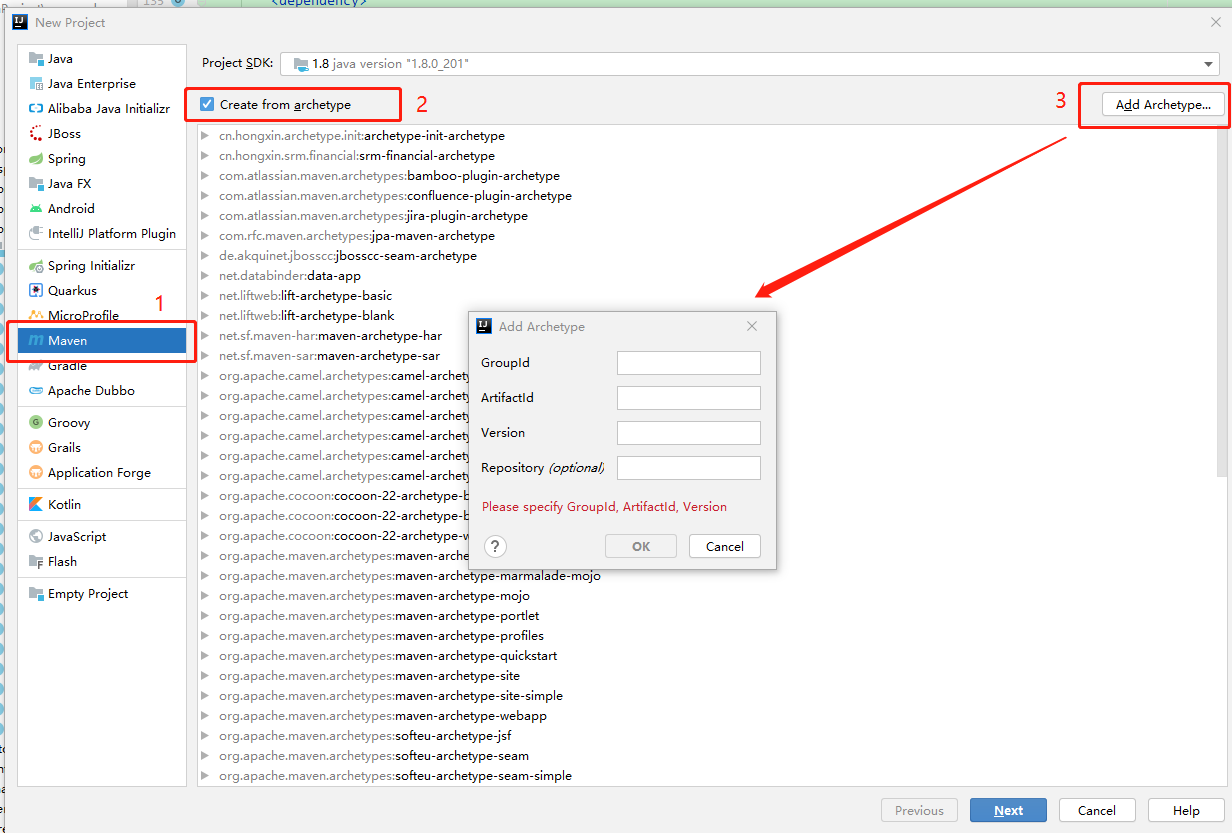This screenshot has width=1232, height=833.
Task: Focus the ArtifactId input field
Action: [689, 398]
